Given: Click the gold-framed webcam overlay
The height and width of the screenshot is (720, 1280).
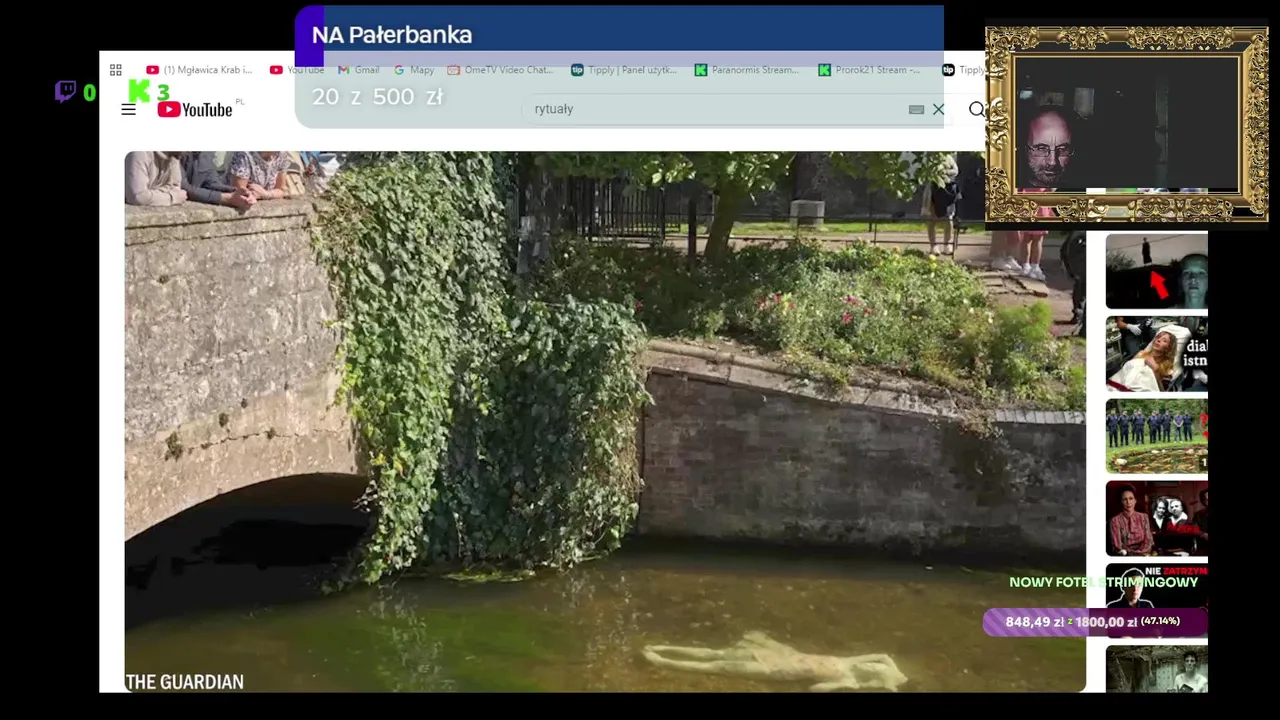Looking at the screenshot, I should coord(1127,124).
